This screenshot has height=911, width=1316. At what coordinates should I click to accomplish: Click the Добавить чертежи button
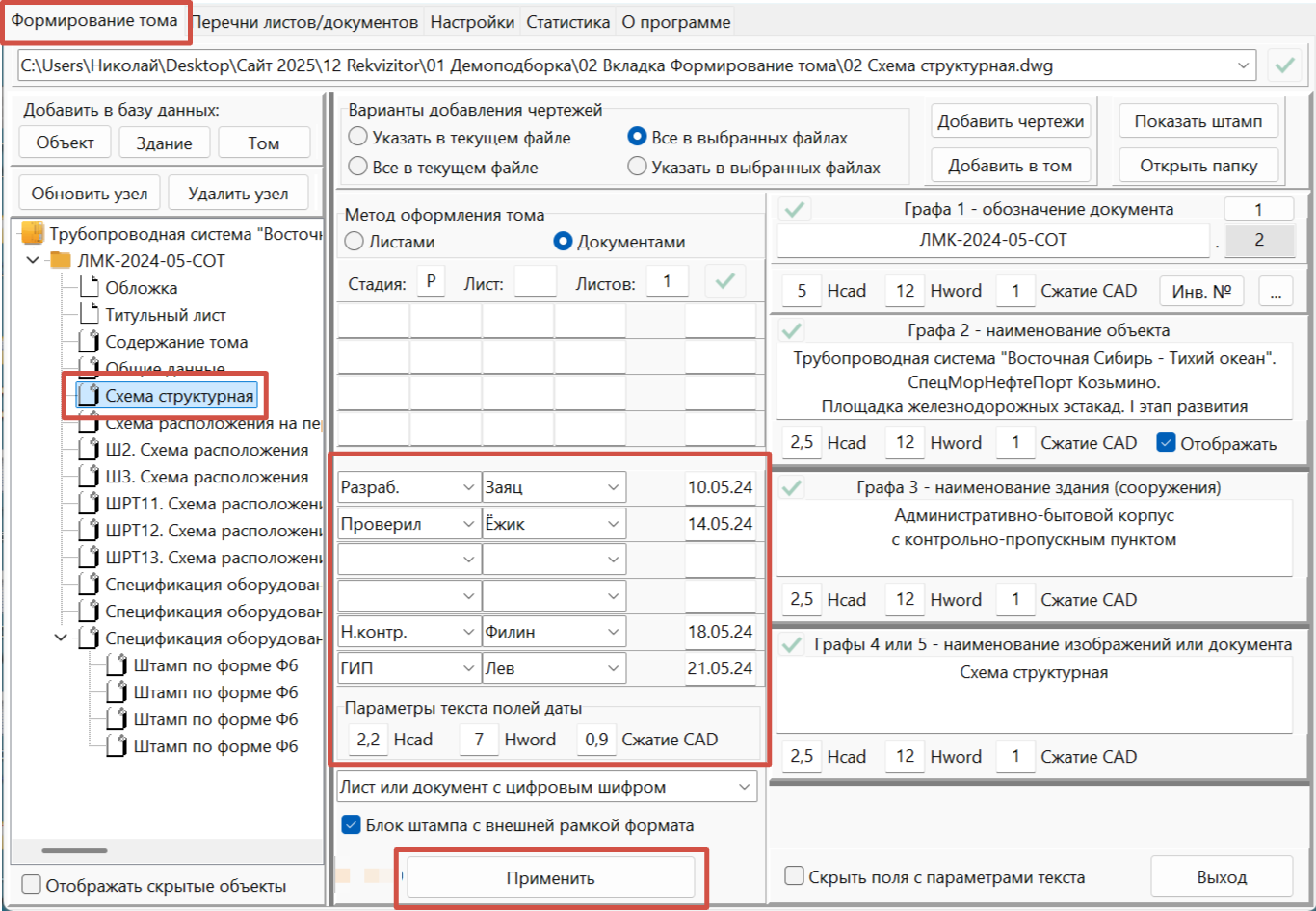click(1011, 121)
